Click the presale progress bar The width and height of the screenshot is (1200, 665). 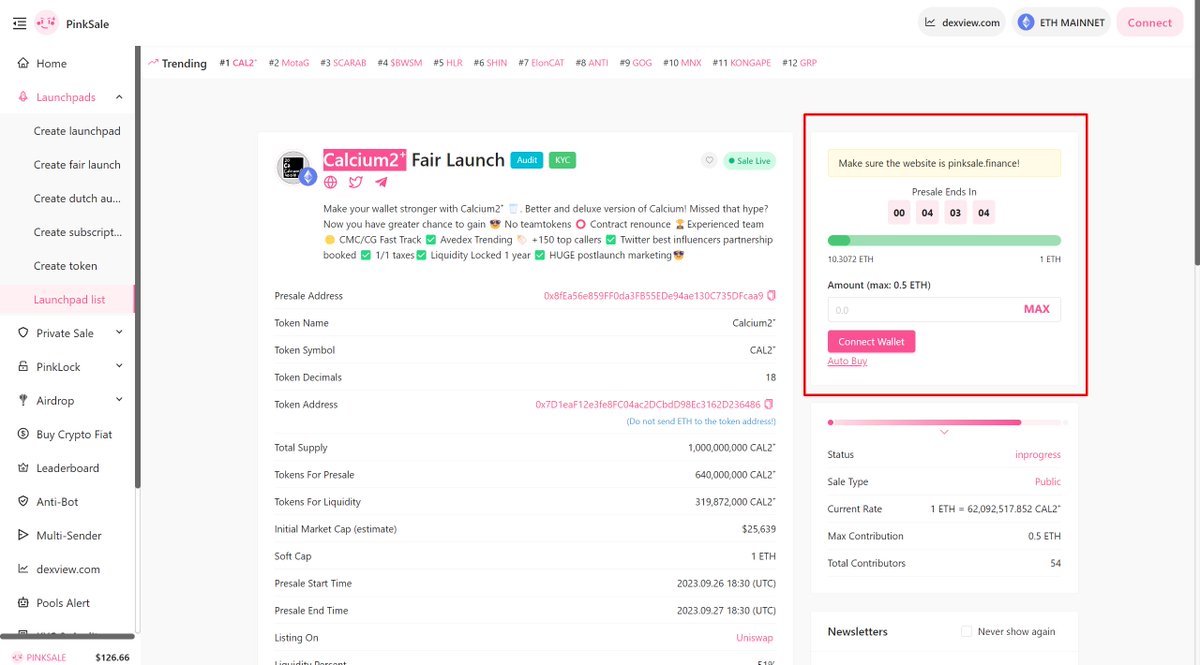[944, 240]
